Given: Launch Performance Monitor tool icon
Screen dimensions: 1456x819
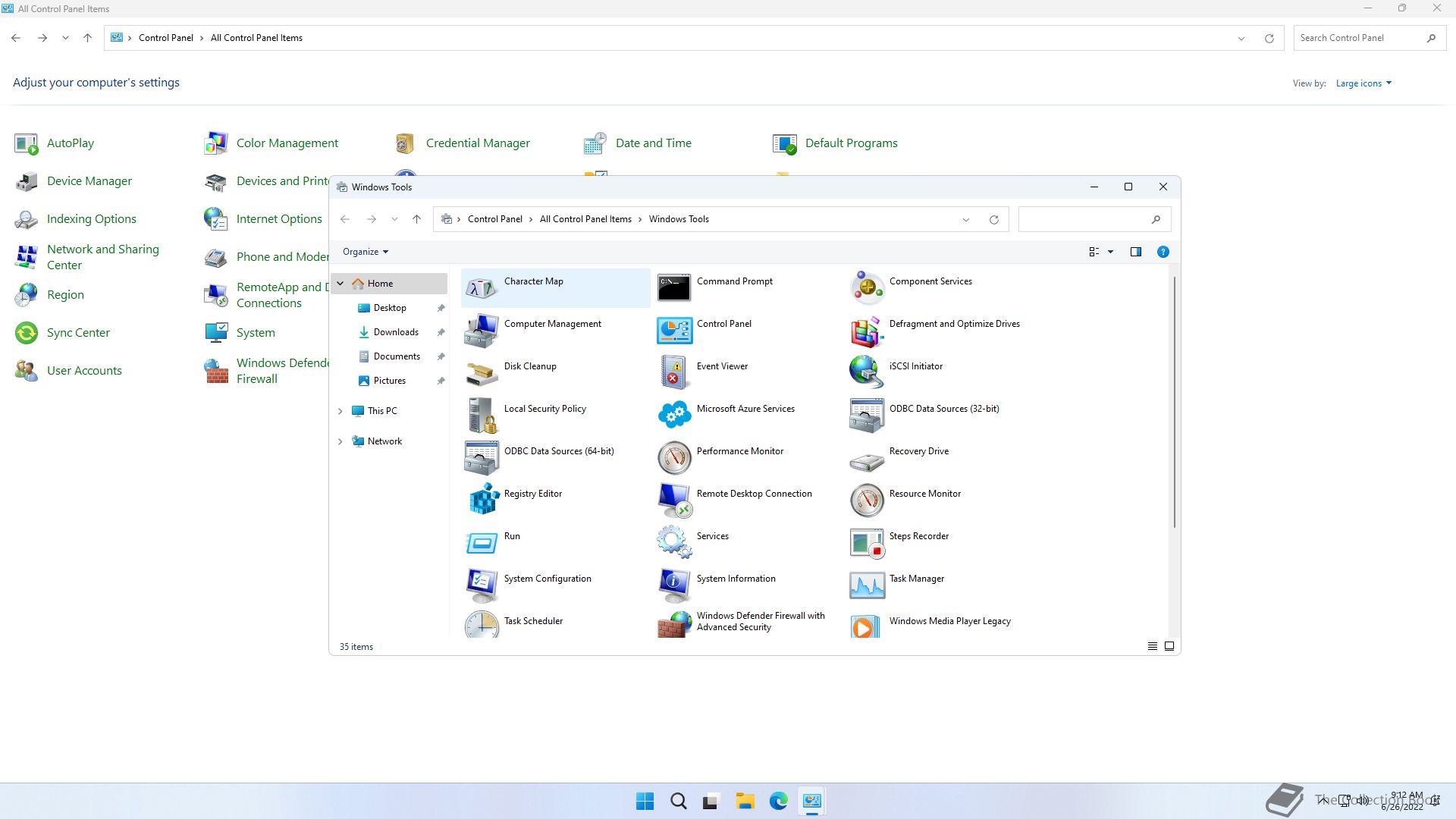Looking at the screenshot, I should point(674,457).
